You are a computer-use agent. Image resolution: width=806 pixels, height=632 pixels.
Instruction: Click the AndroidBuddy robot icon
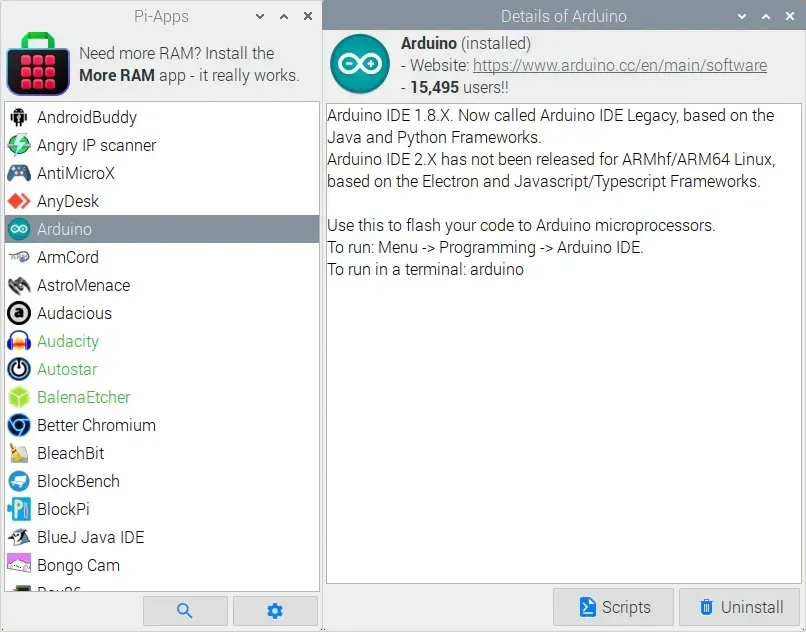19,117
